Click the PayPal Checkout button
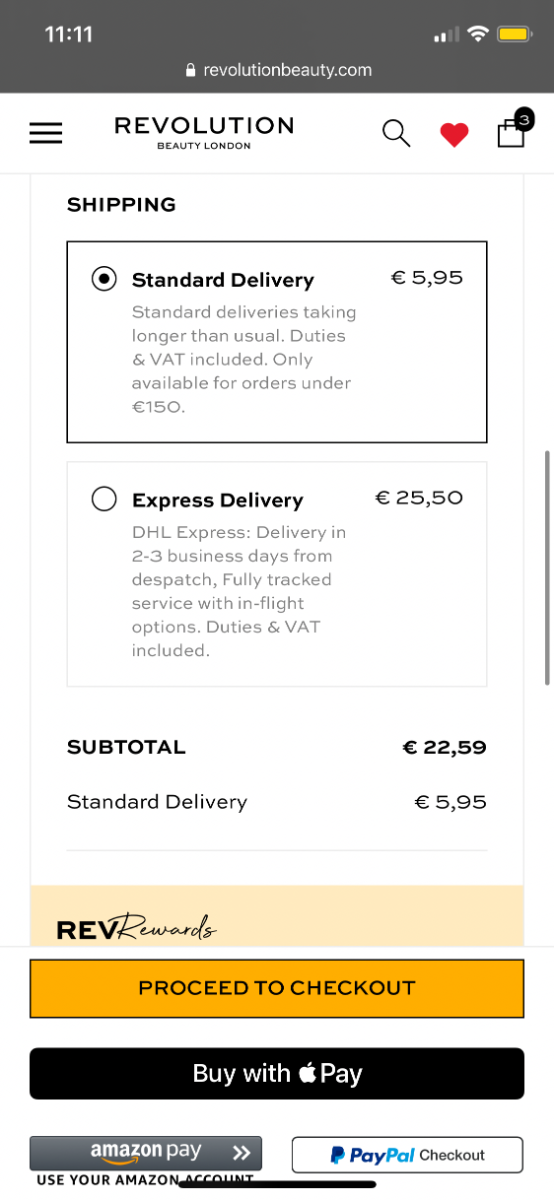The height and width of the screenshot is (1200, 554). pyautogui.click(x=407, y=1155)
